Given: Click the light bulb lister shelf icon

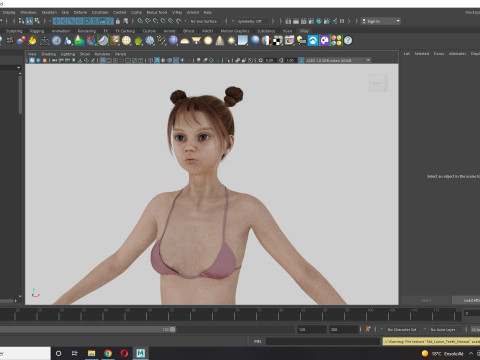Looking at the screenshot, I should pos(301,41).
